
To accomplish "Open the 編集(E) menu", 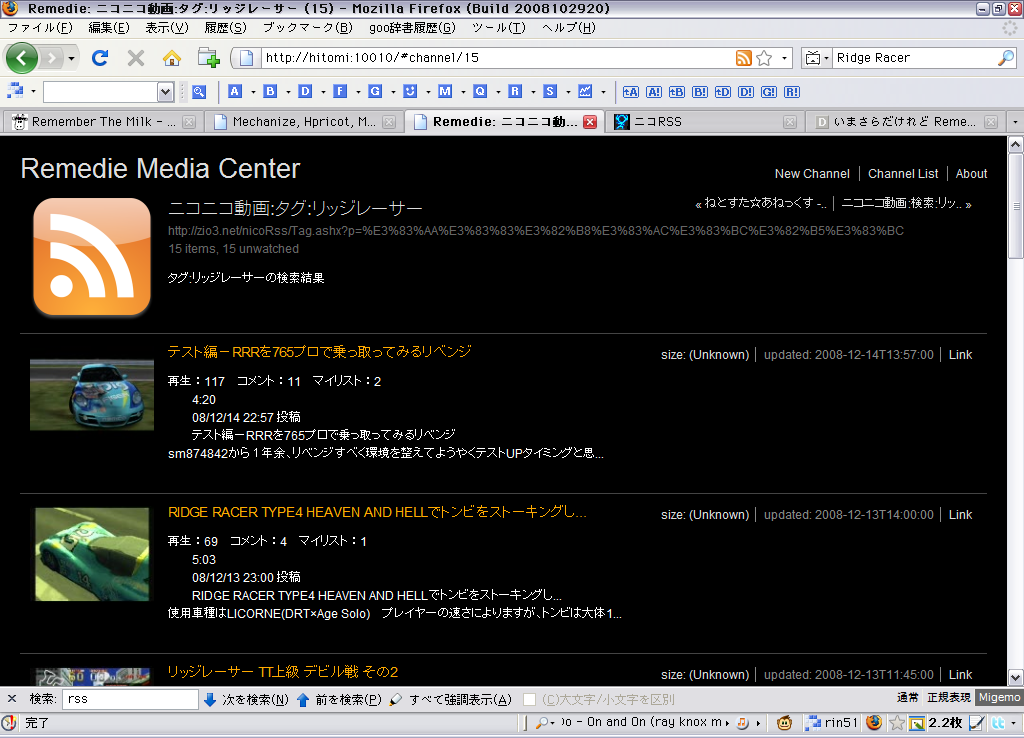I will [109, 28].
